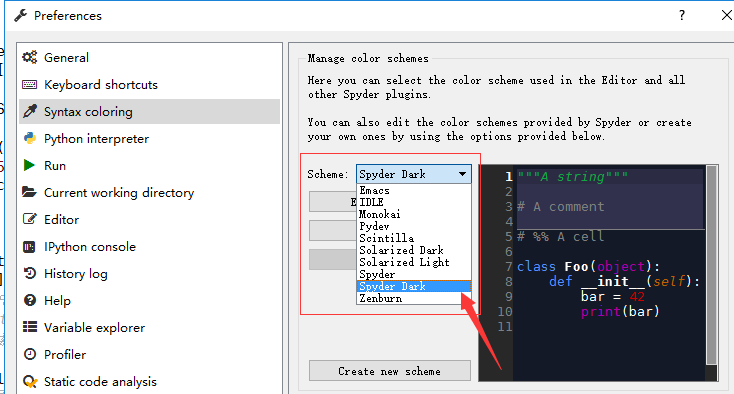The image size is (734, 394).
Task: Click the Create new scheme button
Action: (389, 371)
